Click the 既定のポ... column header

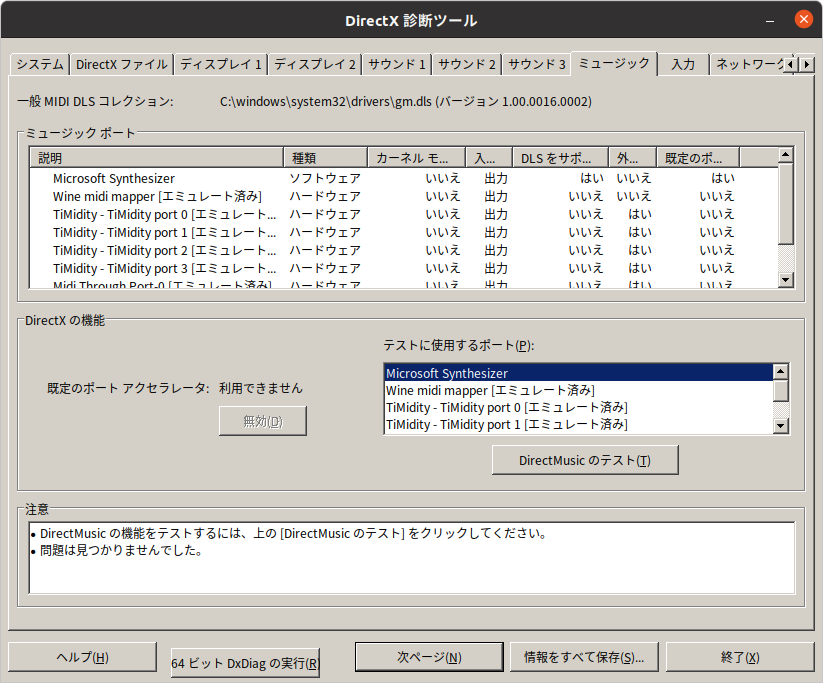698,157
